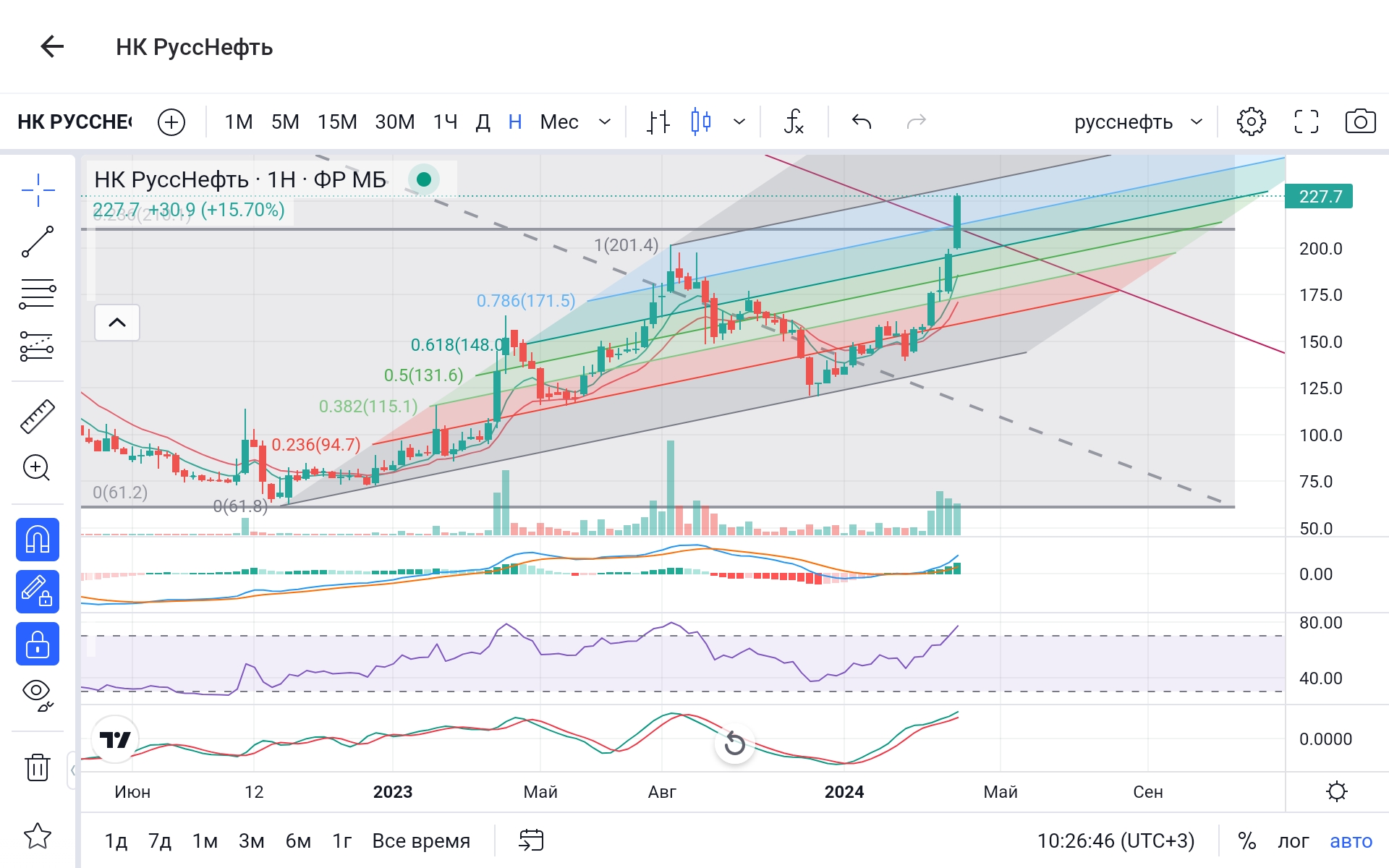Enter fullscreen mode

click(x=1307, y=122)
